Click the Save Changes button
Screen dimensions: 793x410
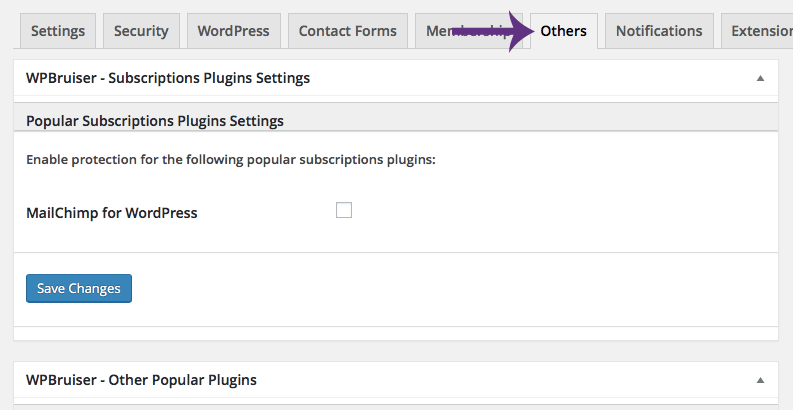click(x=79, y=288)
